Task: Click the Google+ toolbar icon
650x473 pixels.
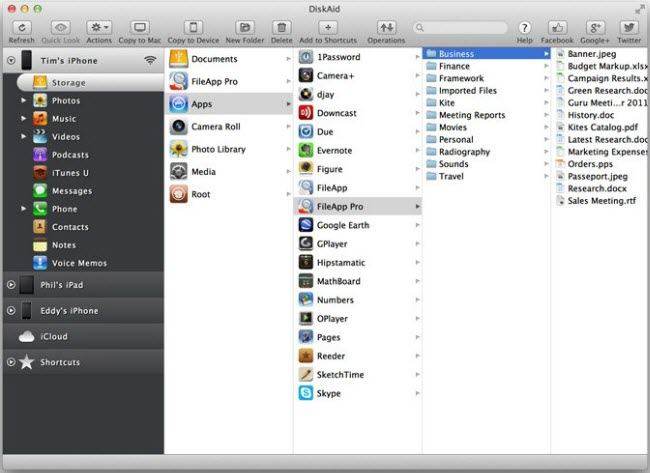Action: 595,28
